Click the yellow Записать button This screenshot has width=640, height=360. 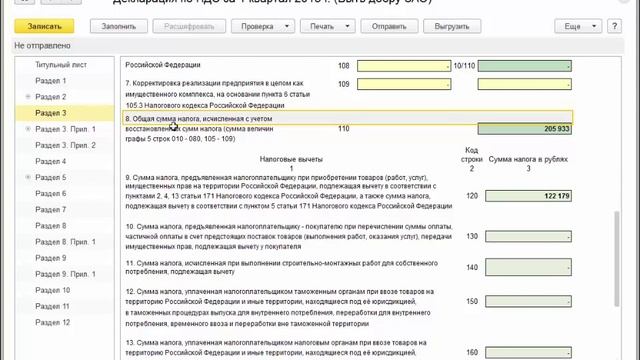(x=44, y=26)
